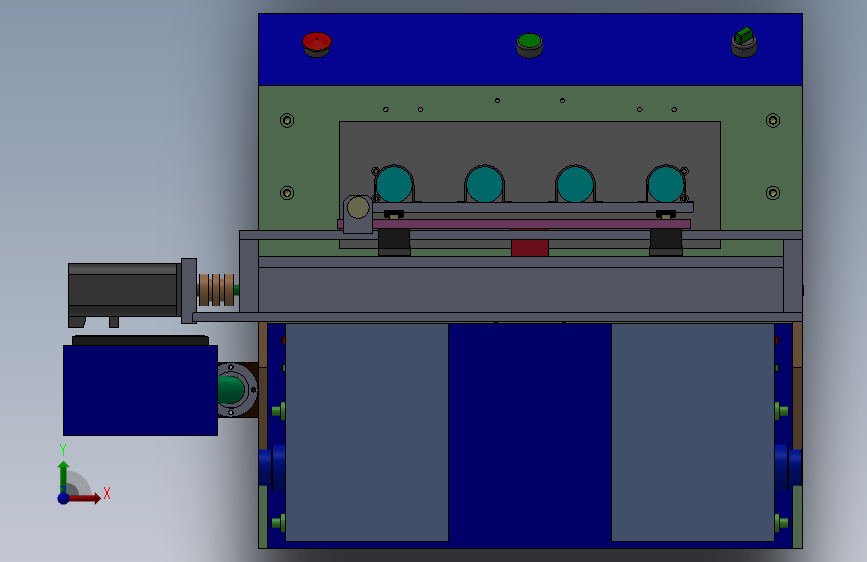Select the beige round cap on the gray bracket
Screen dimensions: 867x562
click(x=358, y=208)
